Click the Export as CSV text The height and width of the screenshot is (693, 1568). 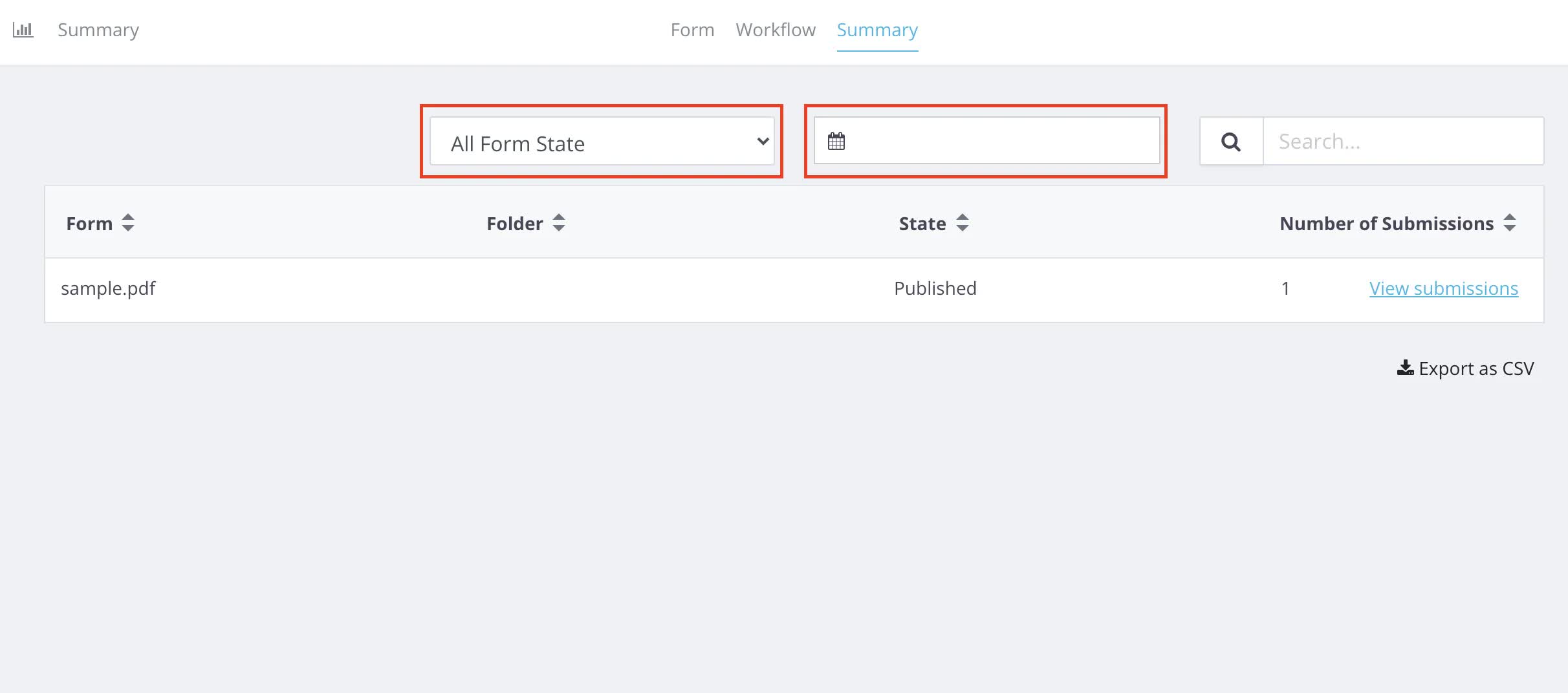pyautogui.click(x=1476, y=368)
